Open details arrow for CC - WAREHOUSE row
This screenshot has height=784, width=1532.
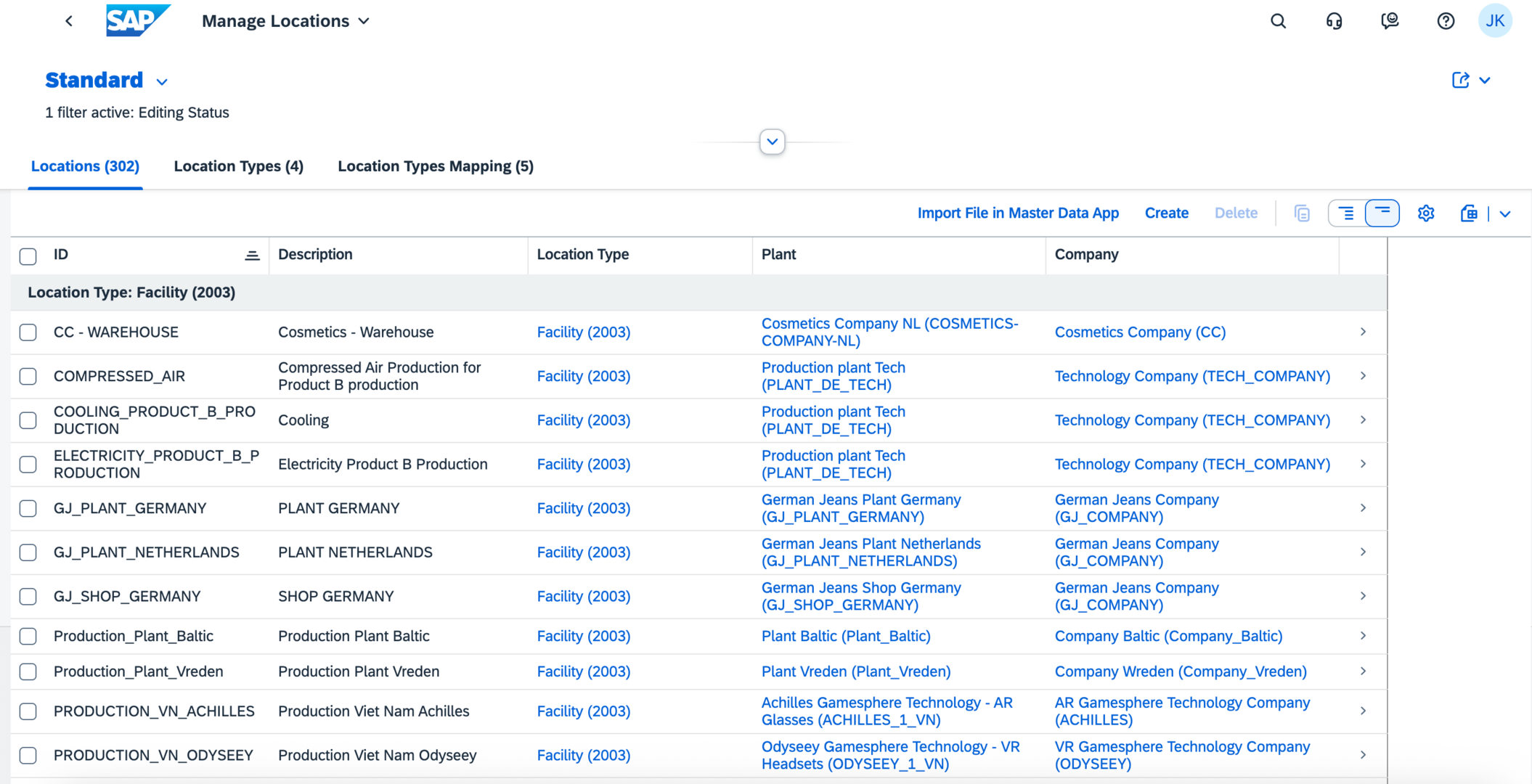(1363, 332)
